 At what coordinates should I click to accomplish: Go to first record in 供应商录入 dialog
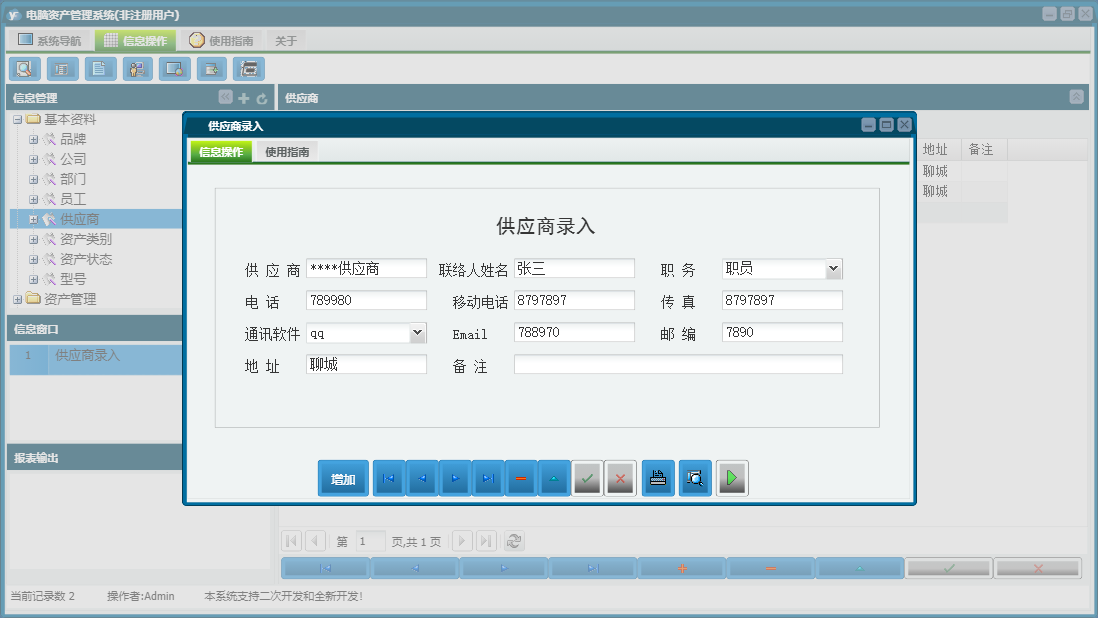click(x=389, y=479)
